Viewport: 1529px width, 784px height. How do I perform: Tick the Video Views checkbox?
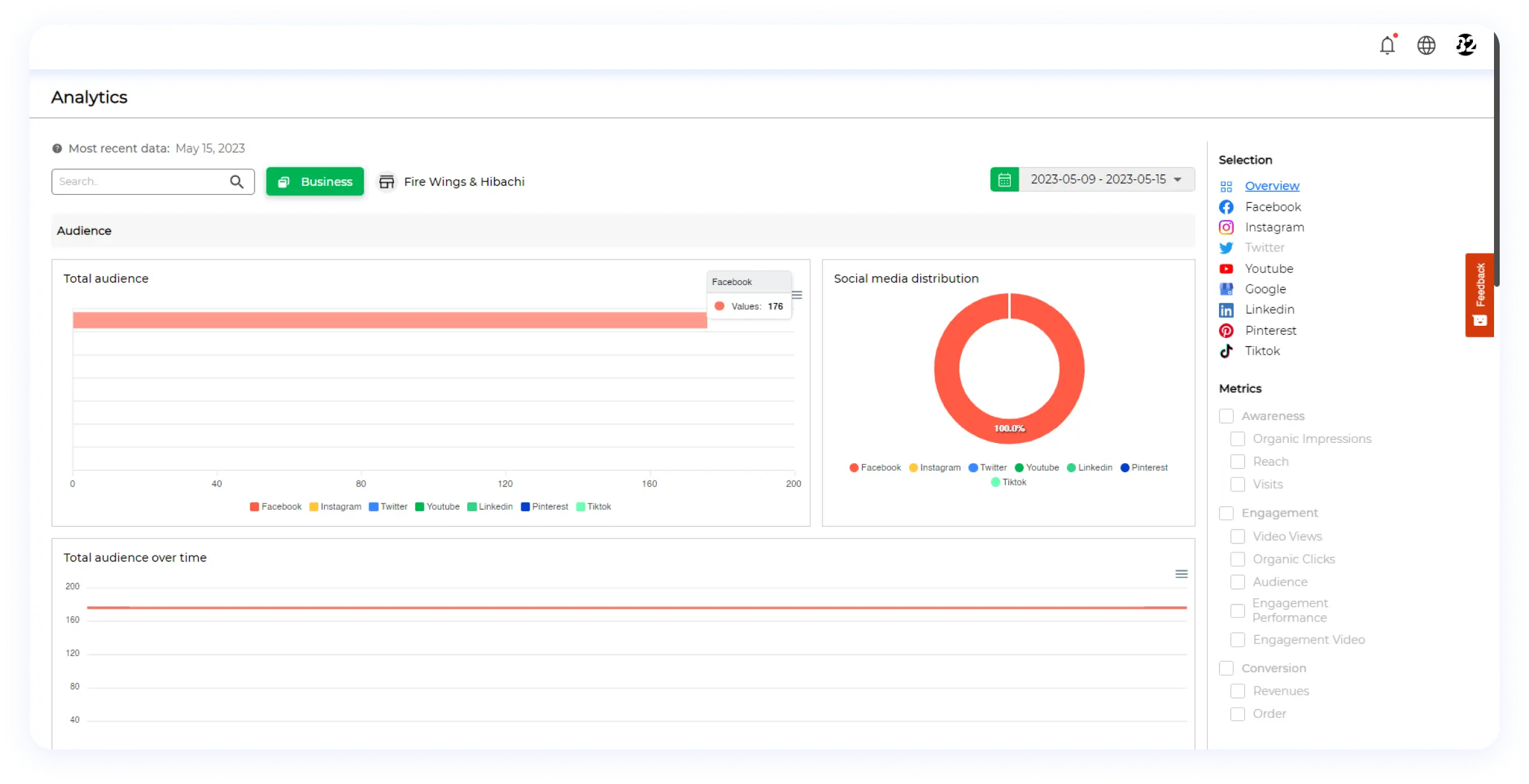(1237, 537)
